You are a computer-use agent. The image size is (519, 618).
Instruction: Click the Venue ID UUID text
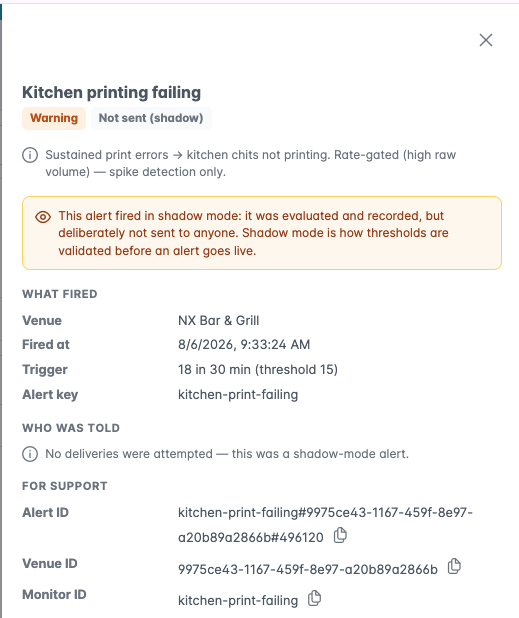(x=308, y=570)
